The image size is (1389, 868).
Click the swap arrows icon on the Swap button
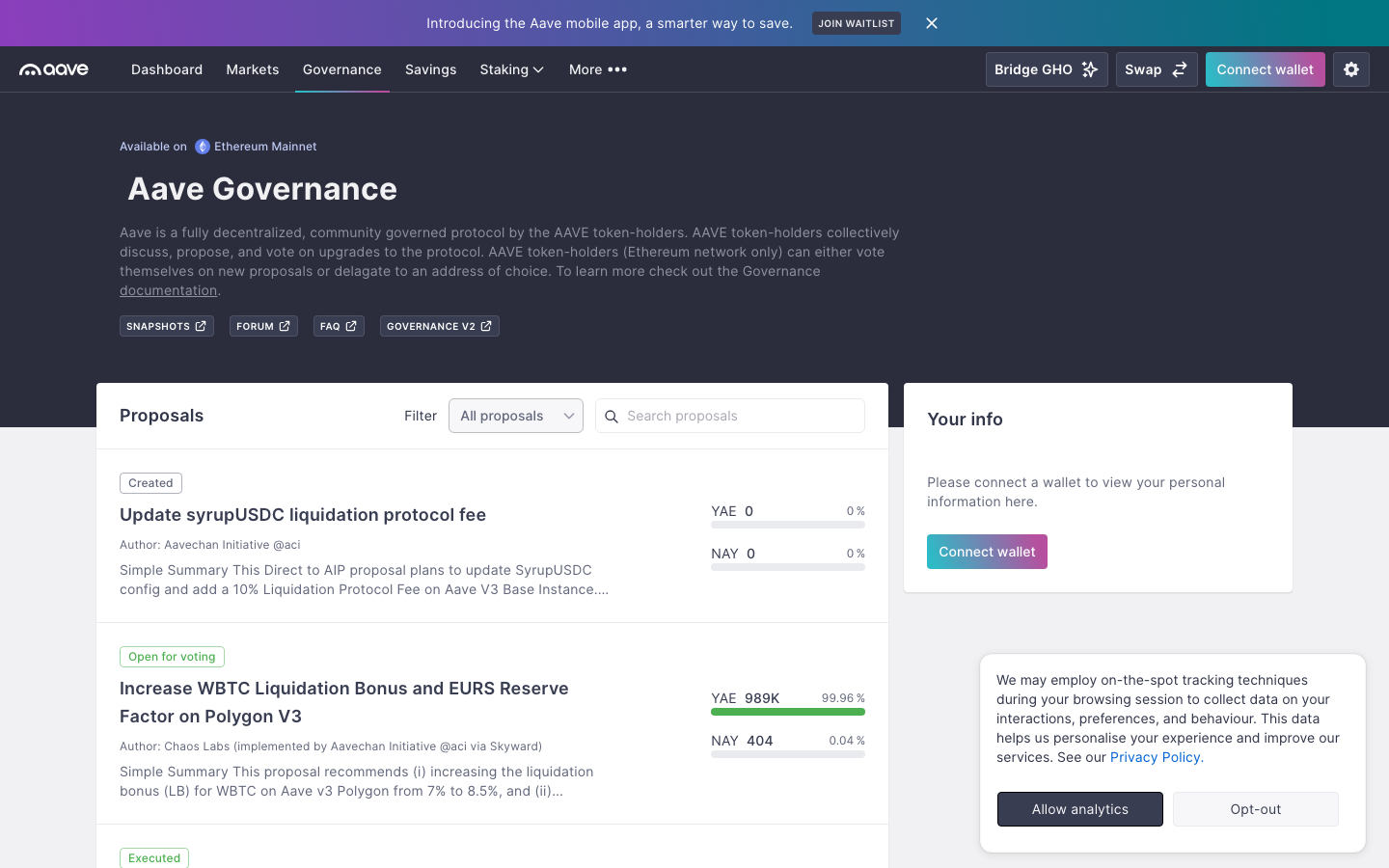coord(1181,68)
